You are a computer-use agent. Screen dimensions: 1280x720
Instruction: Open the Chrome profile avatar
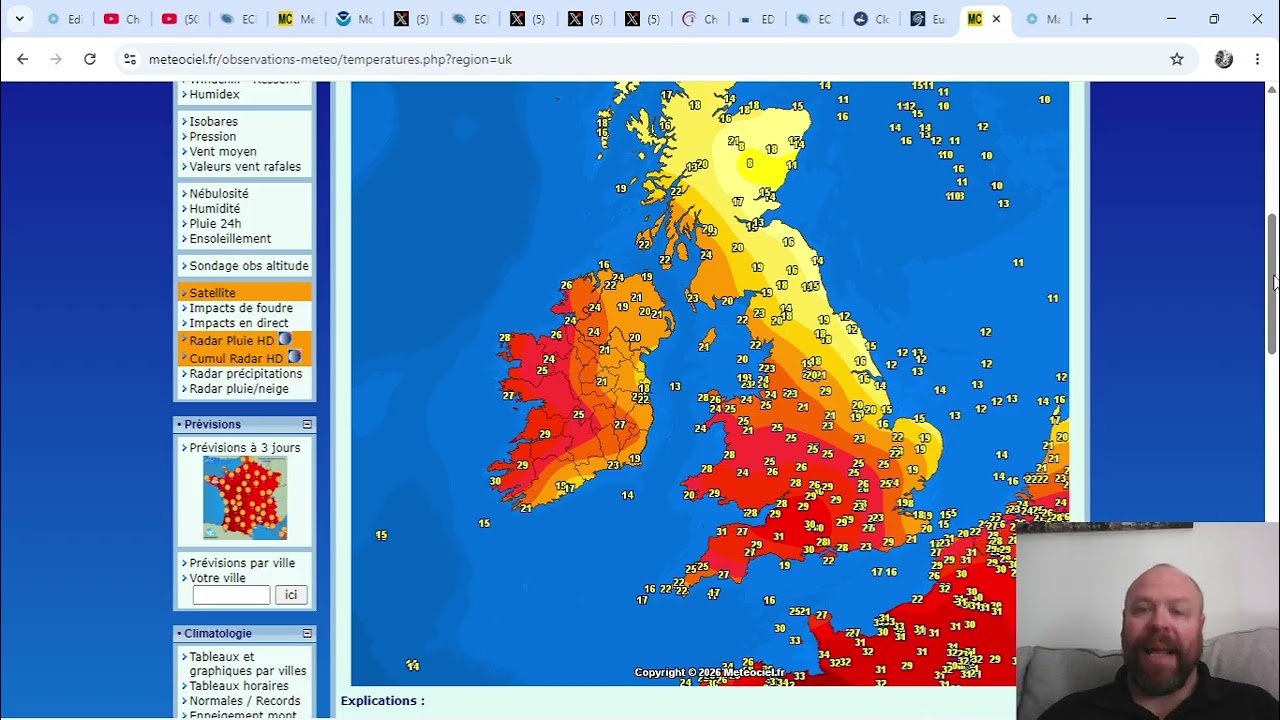click(x=1224, y=59)
